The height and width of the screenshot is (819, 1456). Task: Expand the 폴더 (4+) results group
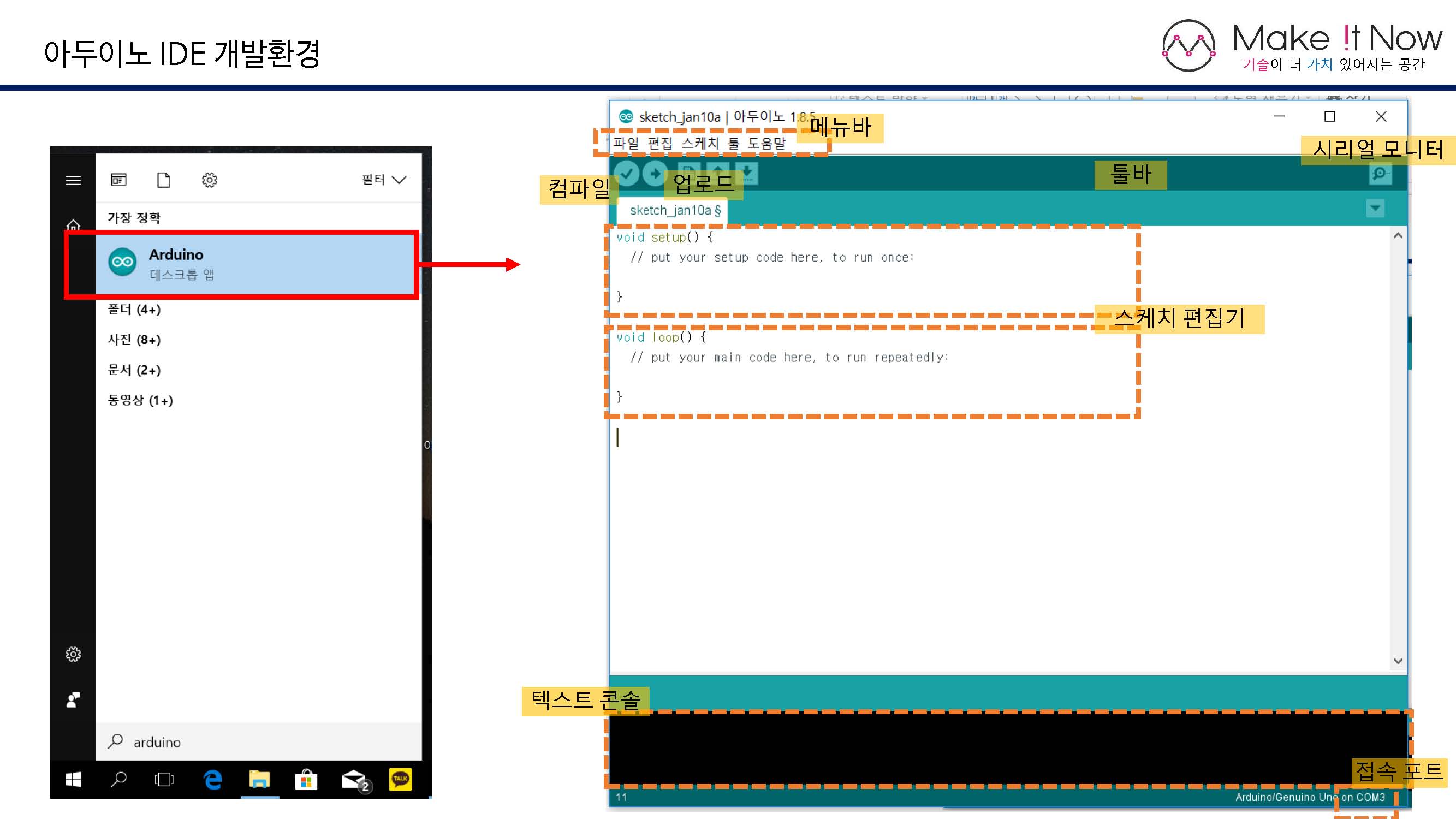tap(134, 309)
